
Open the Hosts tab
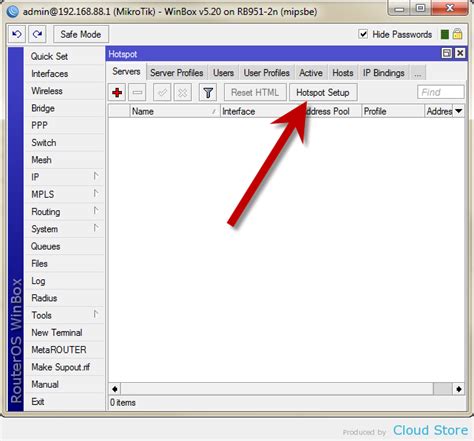point(343,73)
